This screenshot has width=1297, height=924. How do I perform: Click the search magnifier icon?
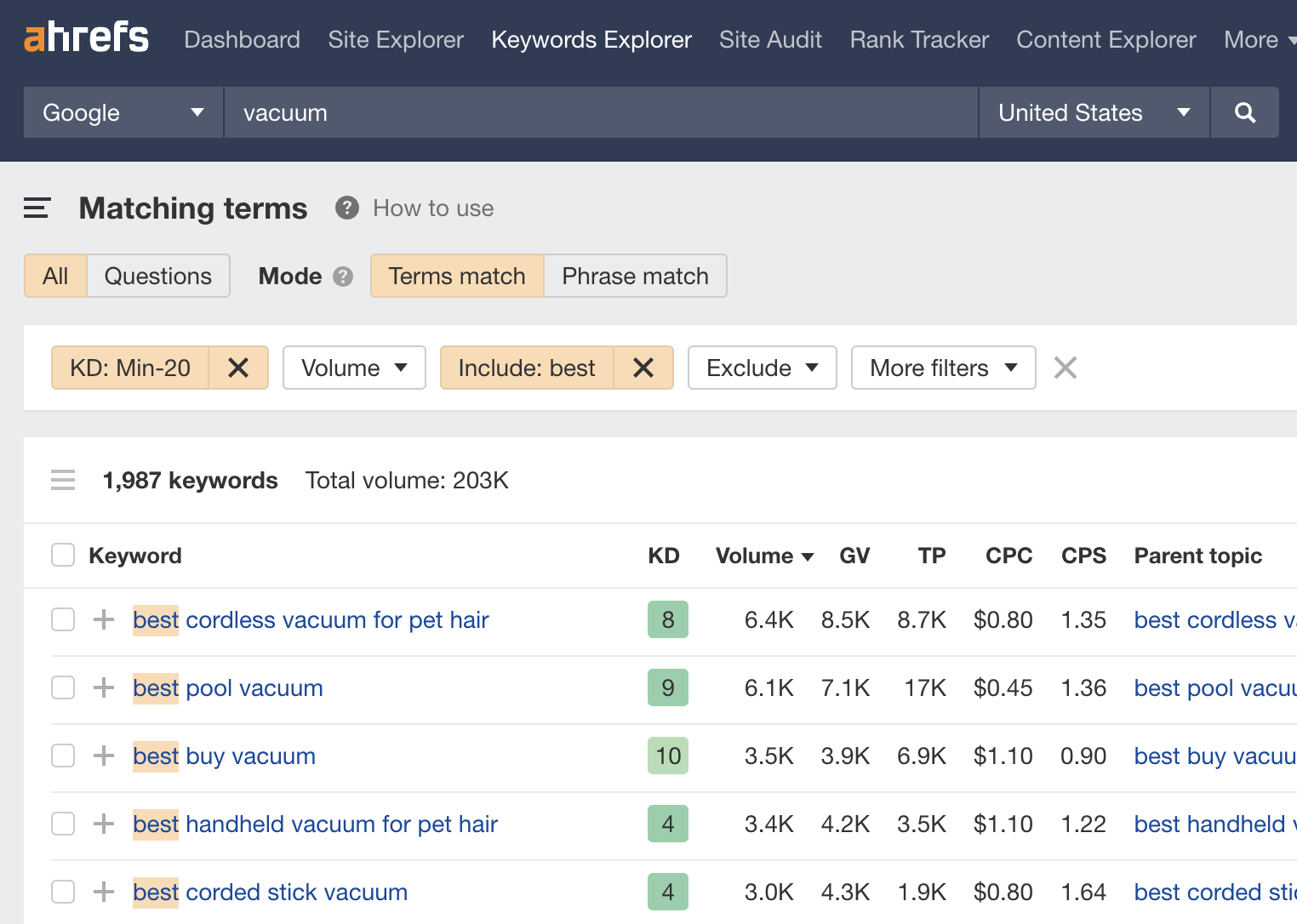tap(1244, 111)
